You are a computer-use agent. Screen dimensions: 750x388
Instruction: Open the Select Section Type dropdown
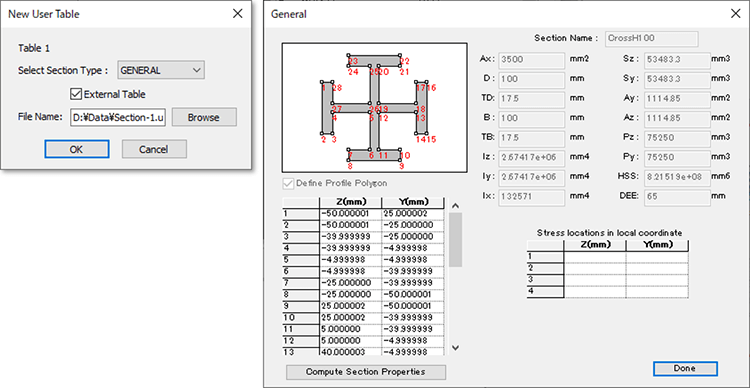(x=161, y=70)
